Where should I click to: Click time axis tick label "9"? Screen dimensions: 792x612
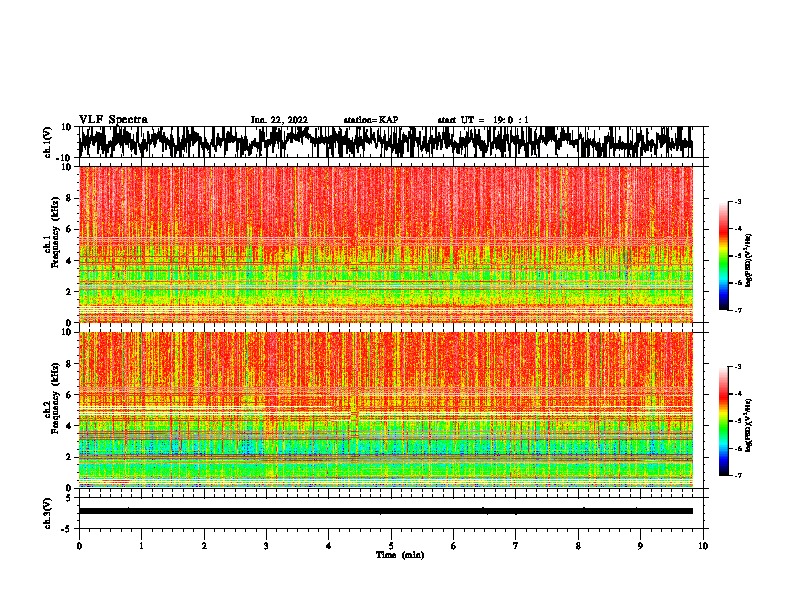640,546
